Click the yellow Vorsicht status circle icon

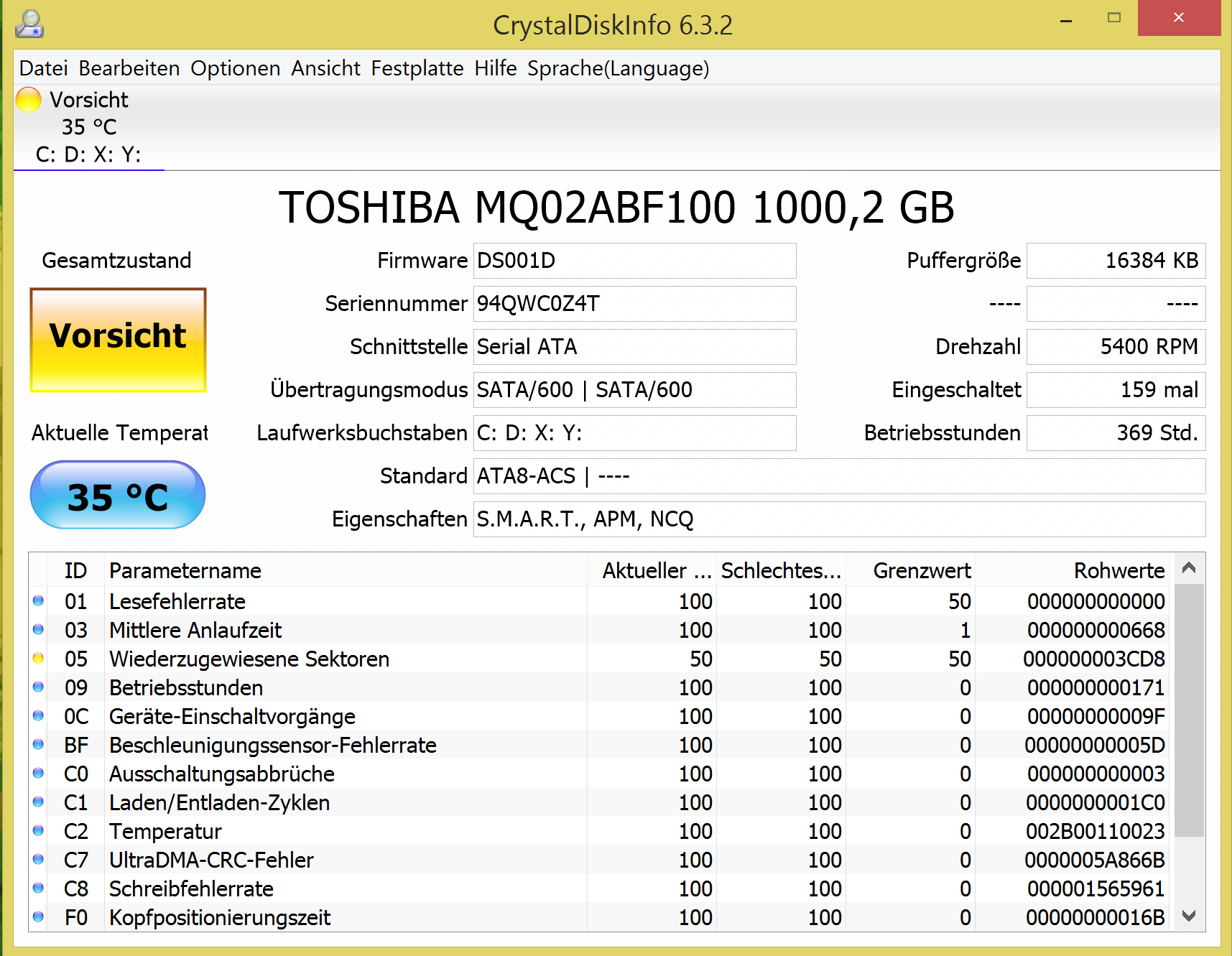click(x=29, y=100)
